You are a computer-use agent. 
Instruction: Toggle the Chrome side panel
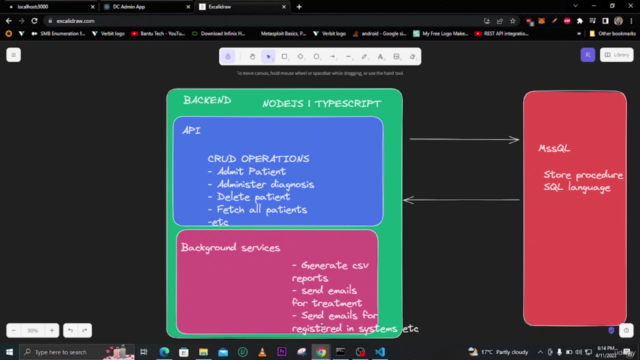[605, 21]
